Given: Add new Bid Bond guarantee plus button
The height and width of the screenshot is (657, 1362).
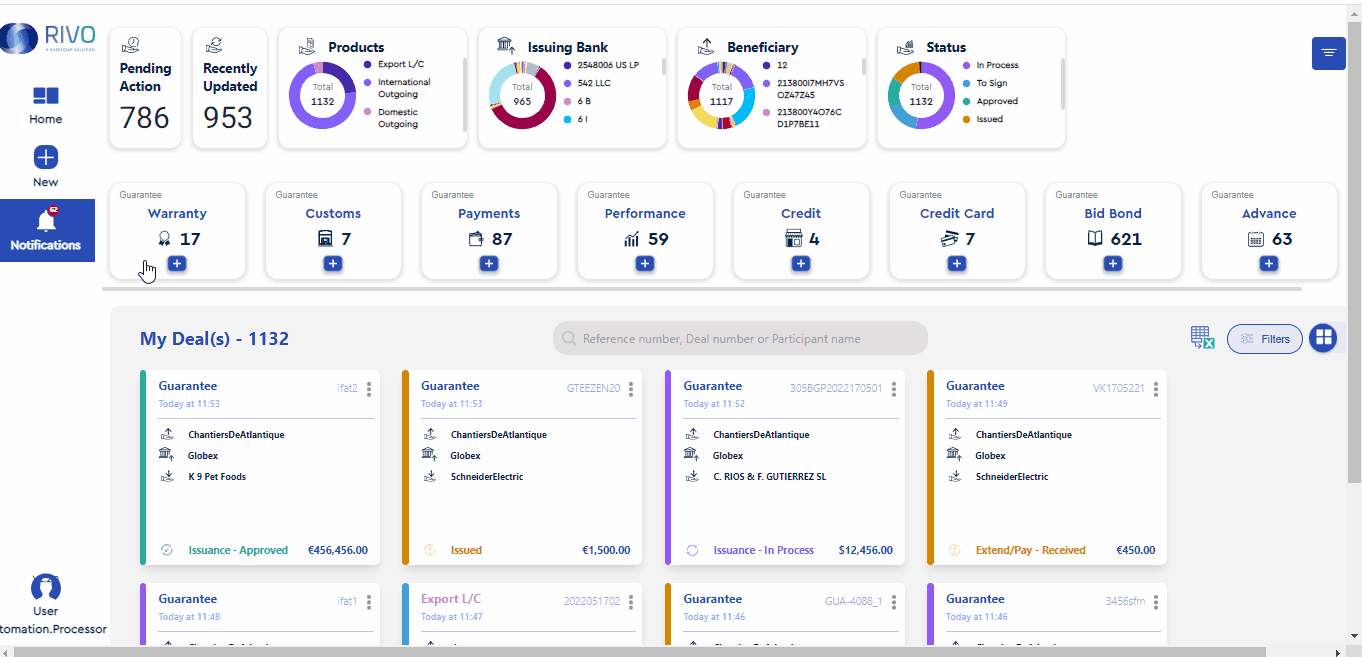Looking at the screenshot, I should [1113, 263].
